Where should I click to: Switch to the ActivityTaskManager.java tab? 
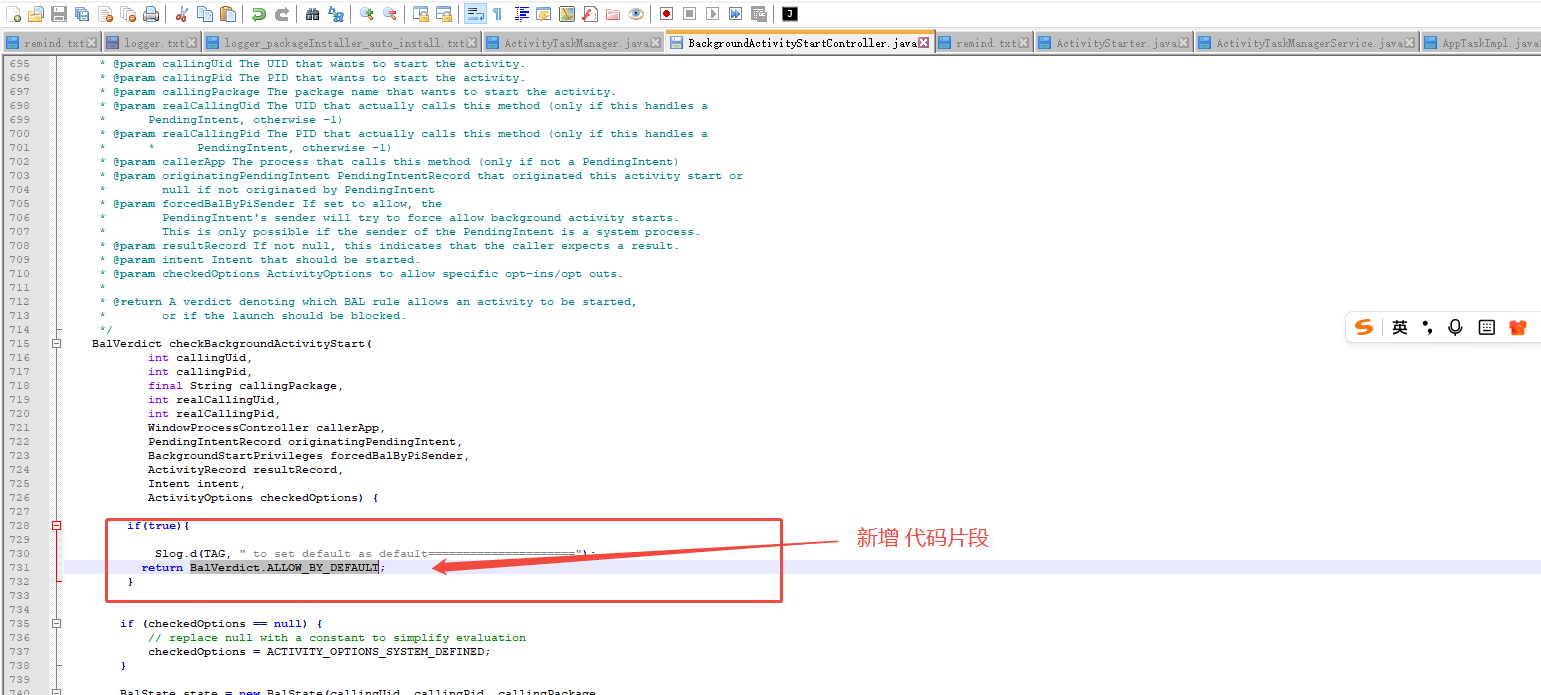pos(574,43)
